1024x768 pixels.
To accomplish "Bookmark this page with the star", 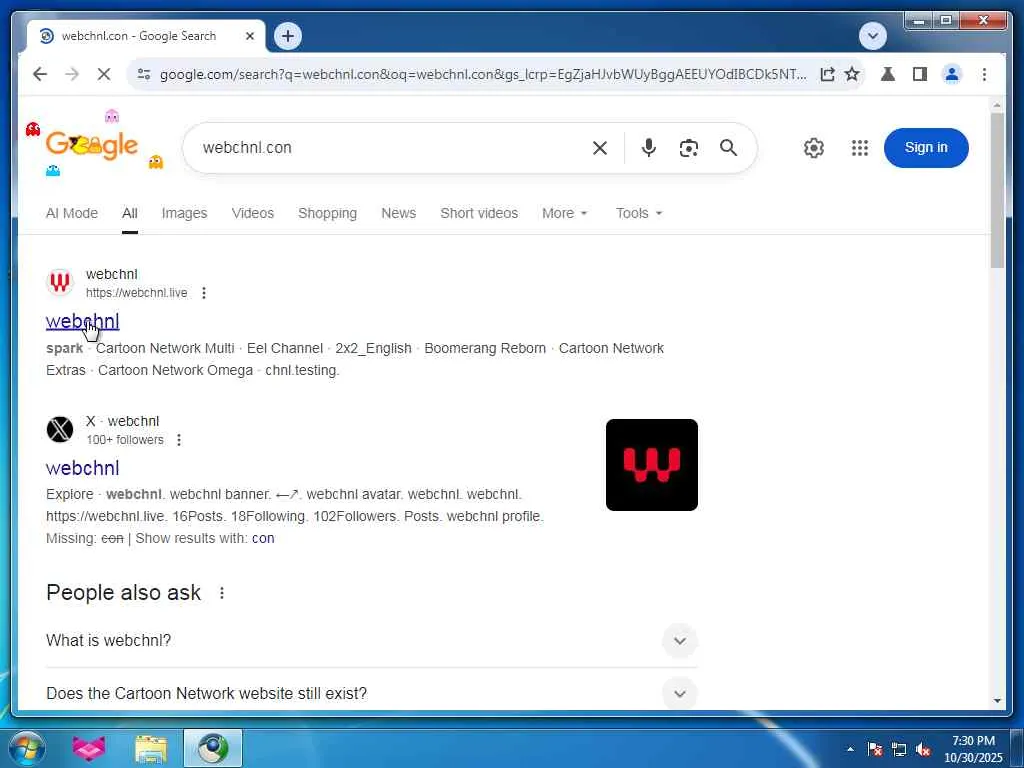I will tap(852, 74).
